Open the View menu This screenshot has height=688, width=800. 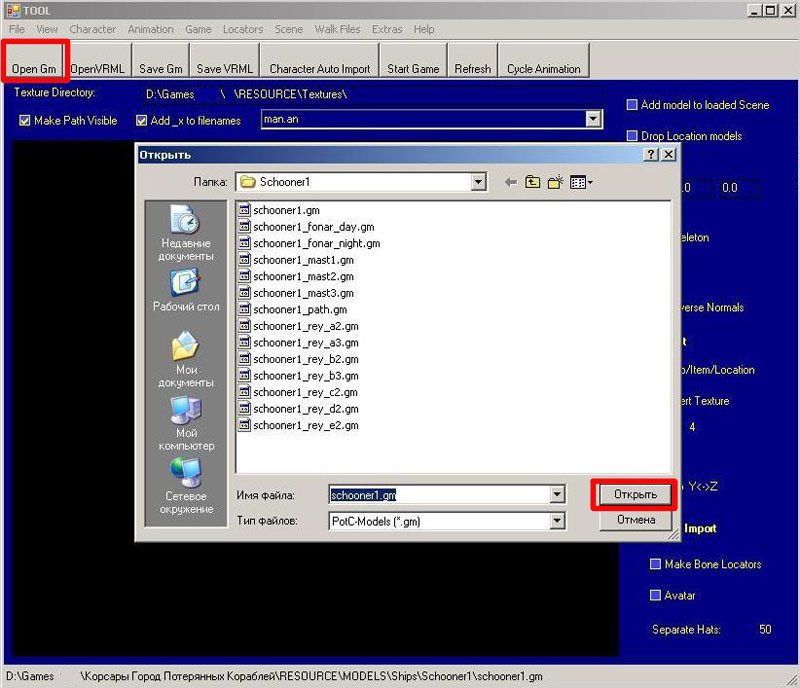point(47,29)
